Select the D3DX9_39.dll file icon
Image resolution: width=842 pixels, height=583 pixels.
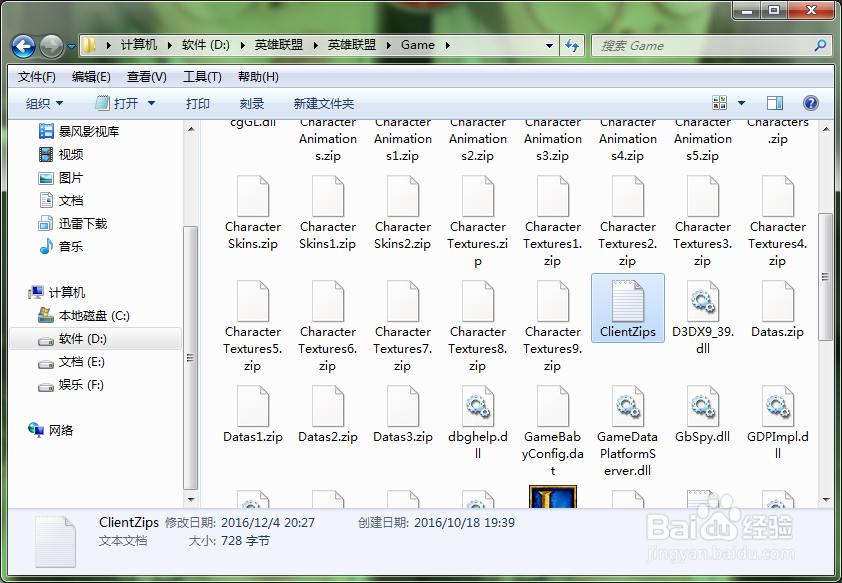pos(703,301)
